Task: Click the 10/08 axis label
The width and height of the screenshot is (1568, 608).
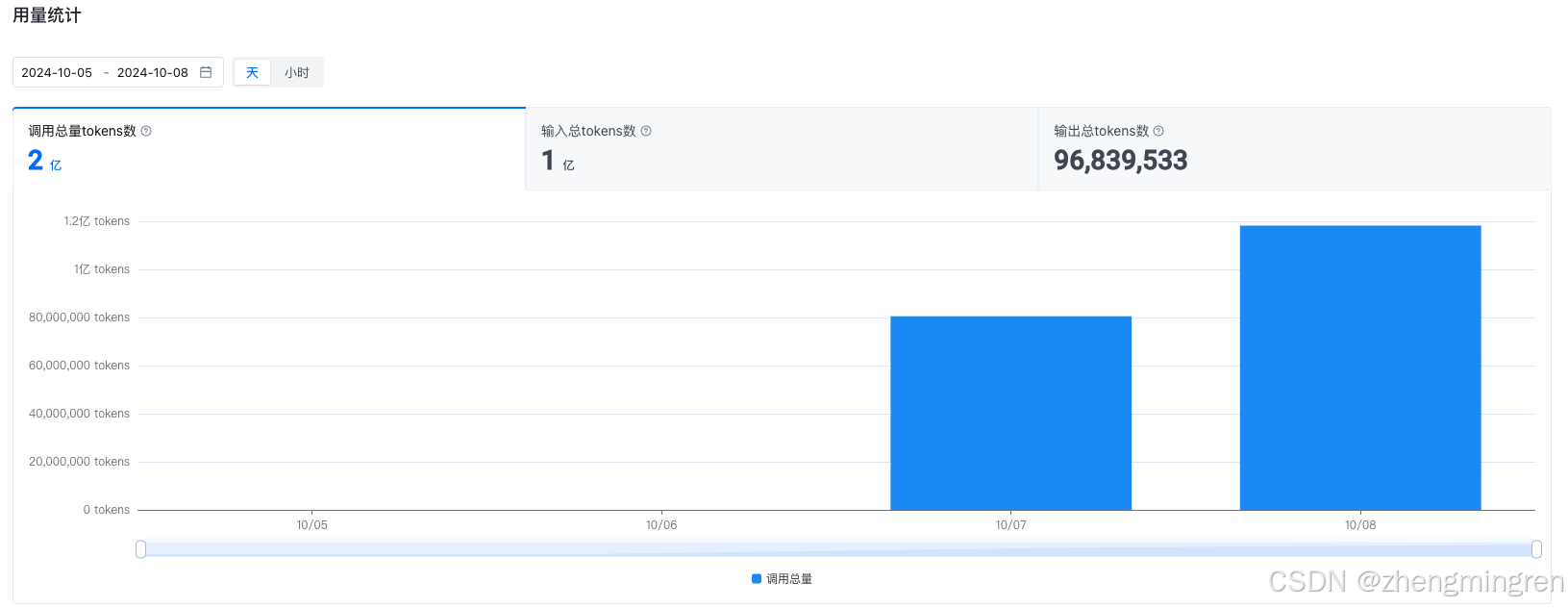Action: pyautogui.click(x=1360, y=525)
